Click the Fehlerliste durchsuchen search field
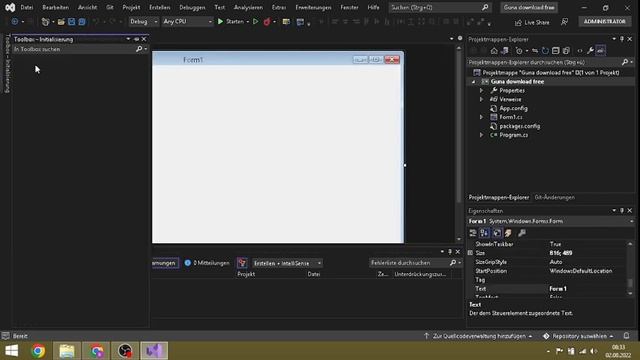This screenshot has height=360, width=640. 409,263
